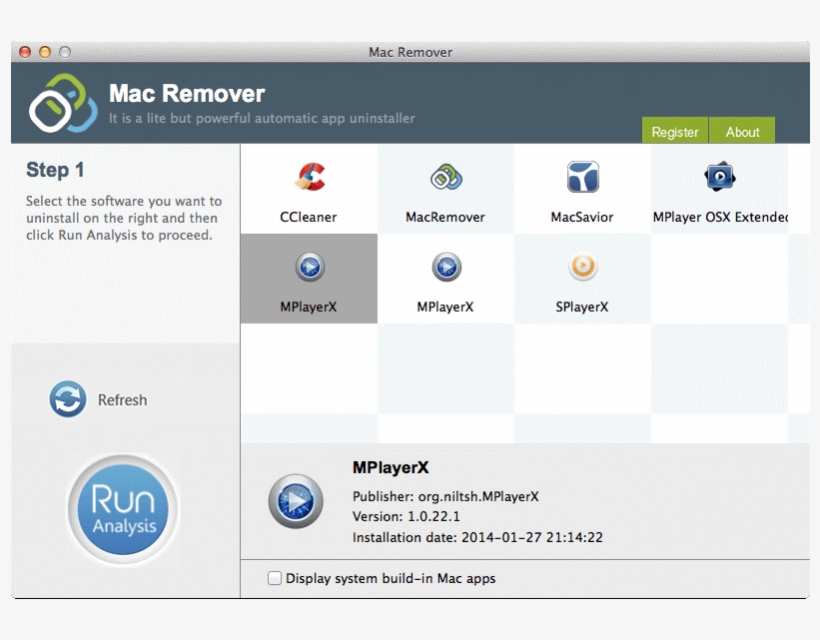Click the Refresh label

(x=122, y=400)
